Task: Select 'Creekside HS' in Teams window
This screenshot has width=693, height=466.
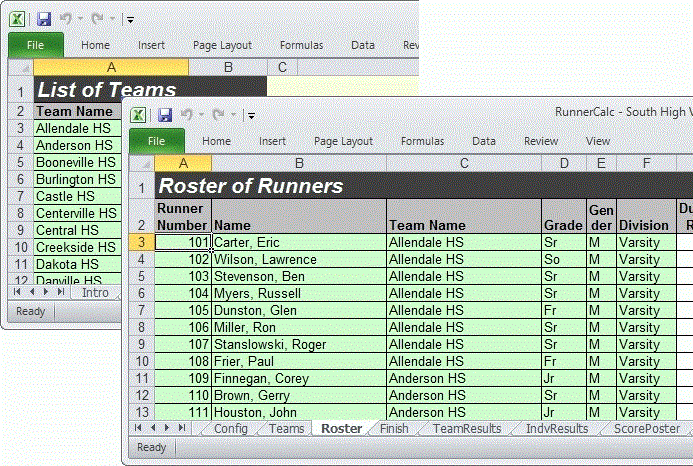Action: tap(77, 247)
